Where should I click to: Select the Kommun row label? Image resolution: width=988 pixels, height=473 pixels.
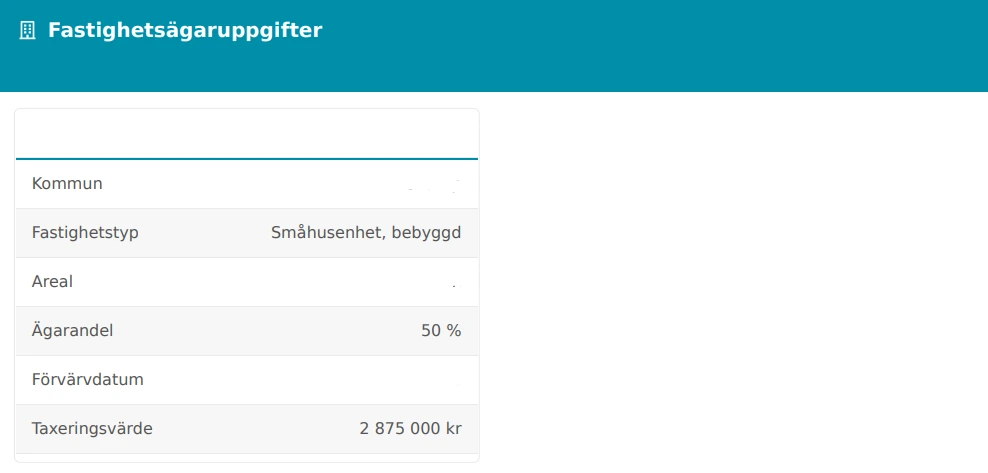coord(67,184)
